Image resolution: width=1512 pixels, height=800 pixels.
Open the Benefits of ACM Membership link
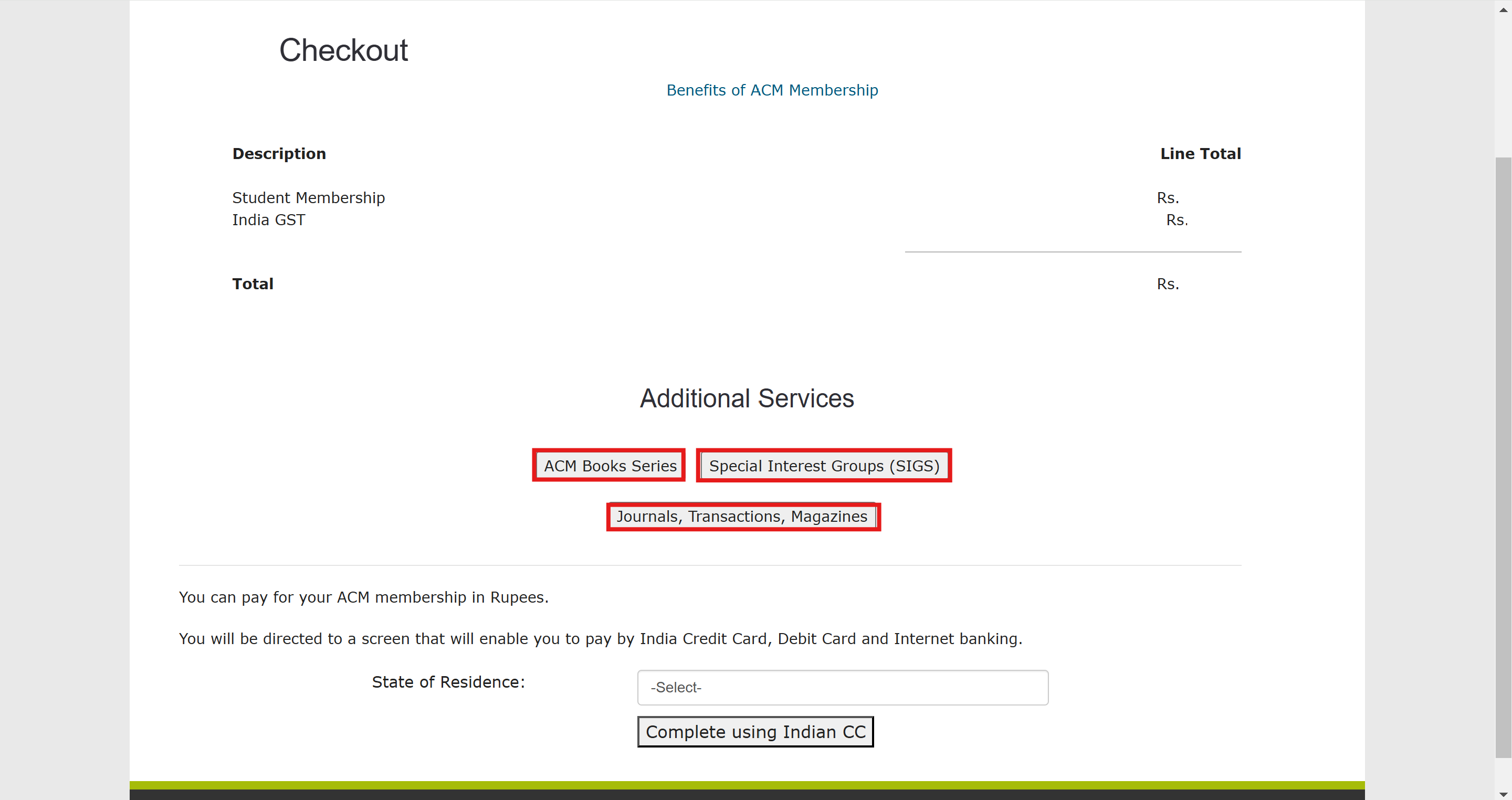[772, 90]
